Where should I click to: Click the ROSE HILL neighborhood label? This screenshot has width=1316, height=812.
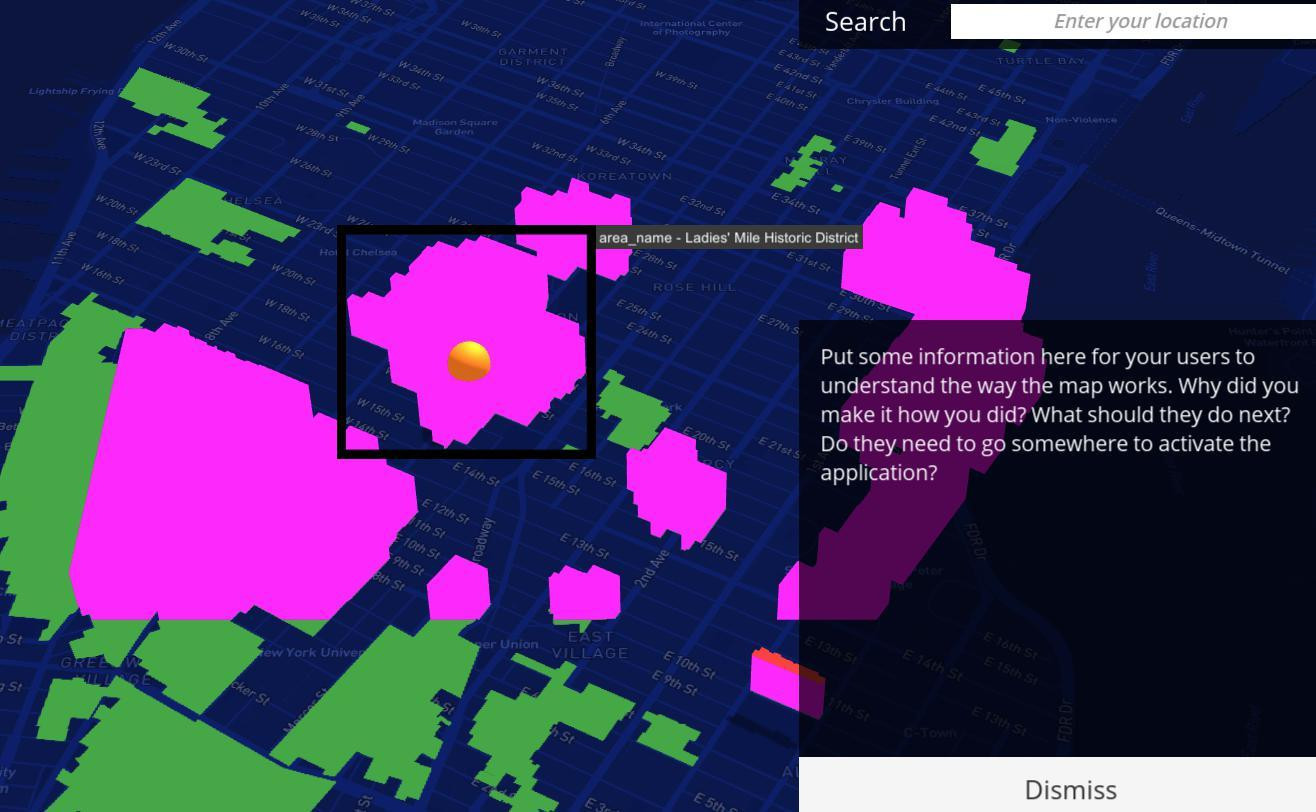click(x=694, y=287)
